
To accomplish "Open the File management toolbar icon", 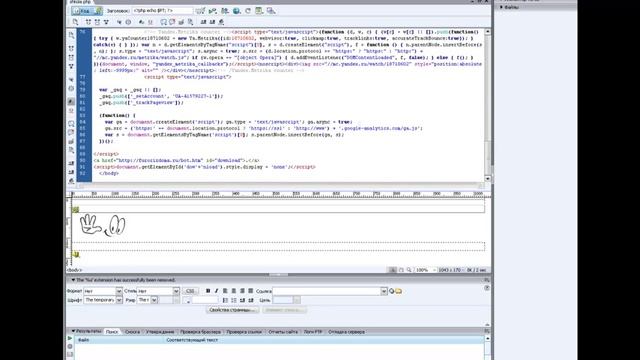I will [x=224, y=11].
